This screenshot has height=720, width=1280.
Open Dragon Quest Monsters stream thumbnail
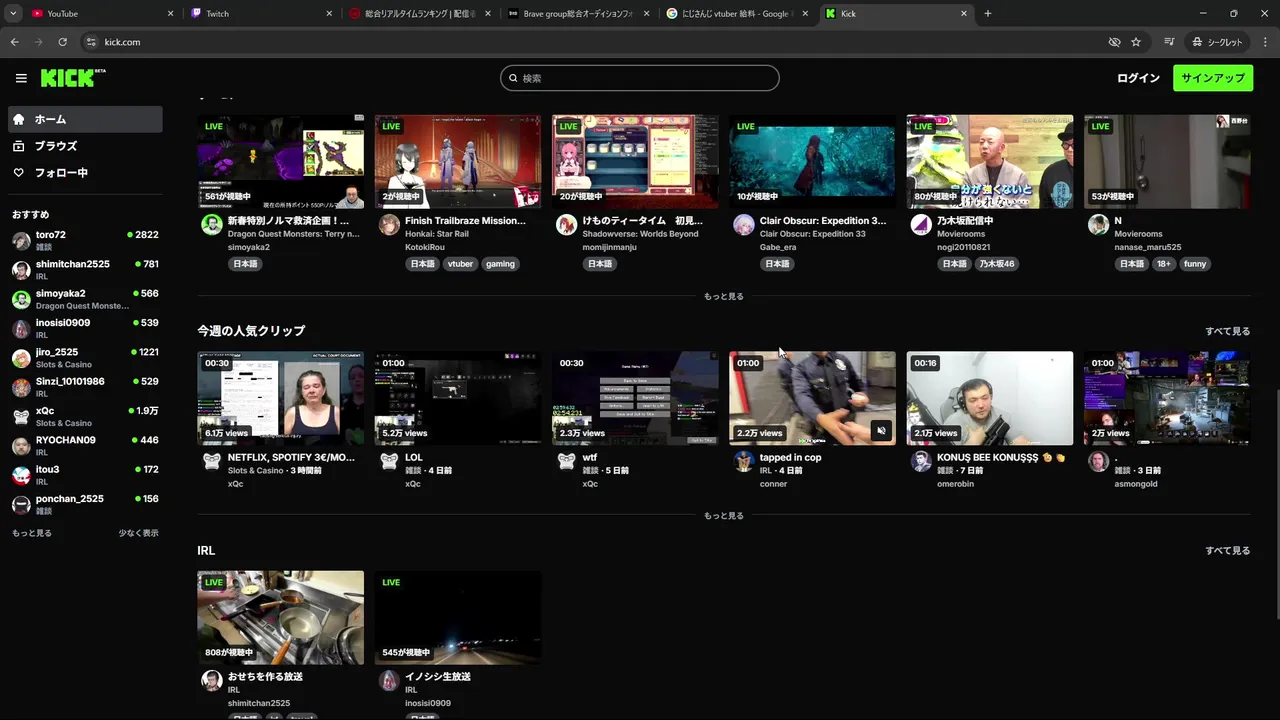(281, 161)
